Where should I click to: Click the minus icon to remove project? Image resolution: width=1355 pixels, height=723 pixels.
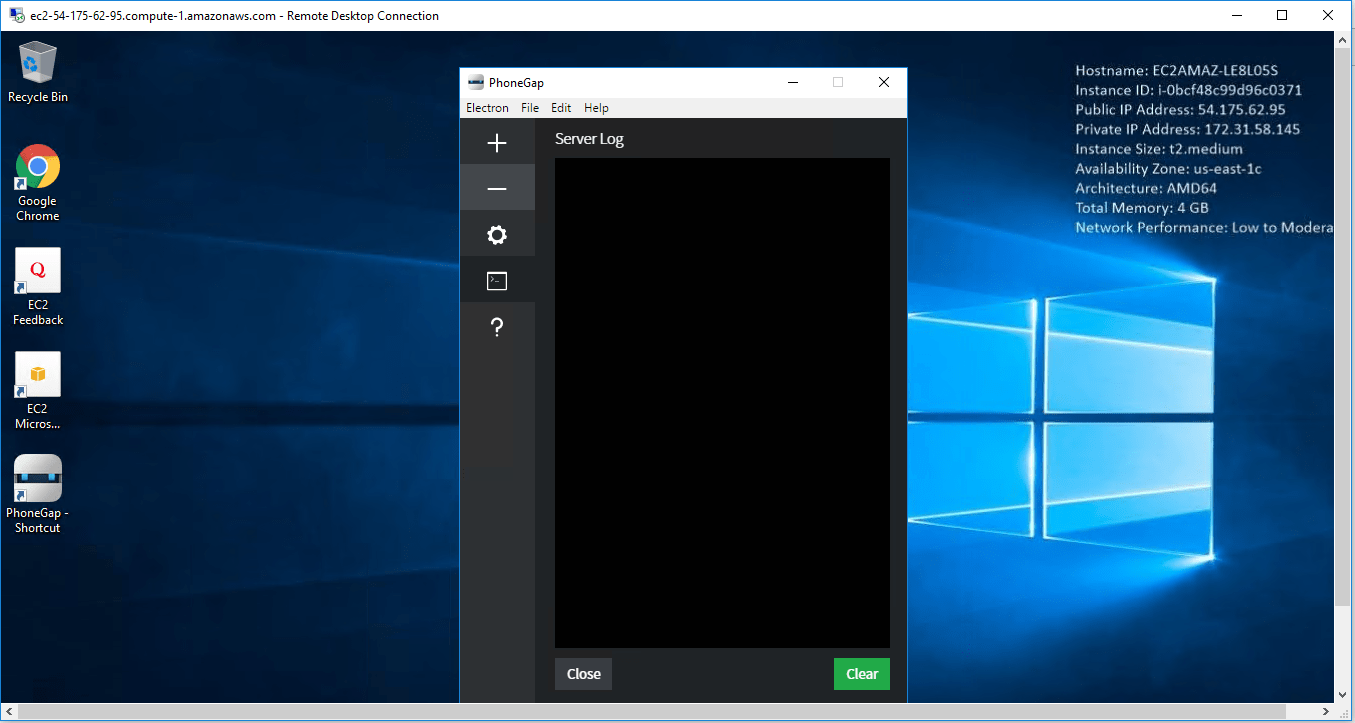tap(497, 189)
